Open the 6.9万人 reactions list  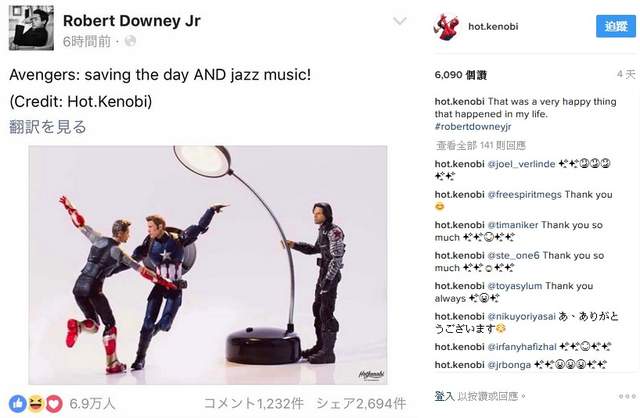[x=92, y=404]
